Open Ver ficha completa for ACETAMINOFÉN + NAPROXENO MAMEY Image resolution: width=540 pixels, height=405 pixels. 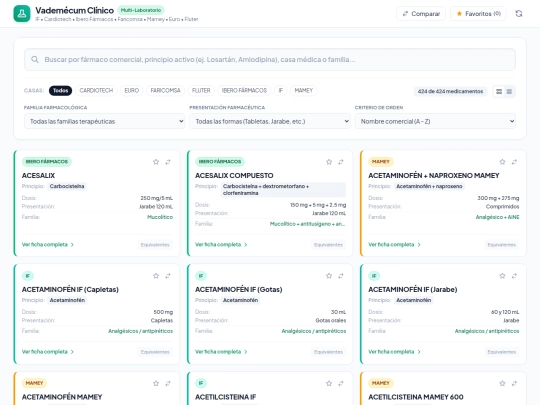394,245
